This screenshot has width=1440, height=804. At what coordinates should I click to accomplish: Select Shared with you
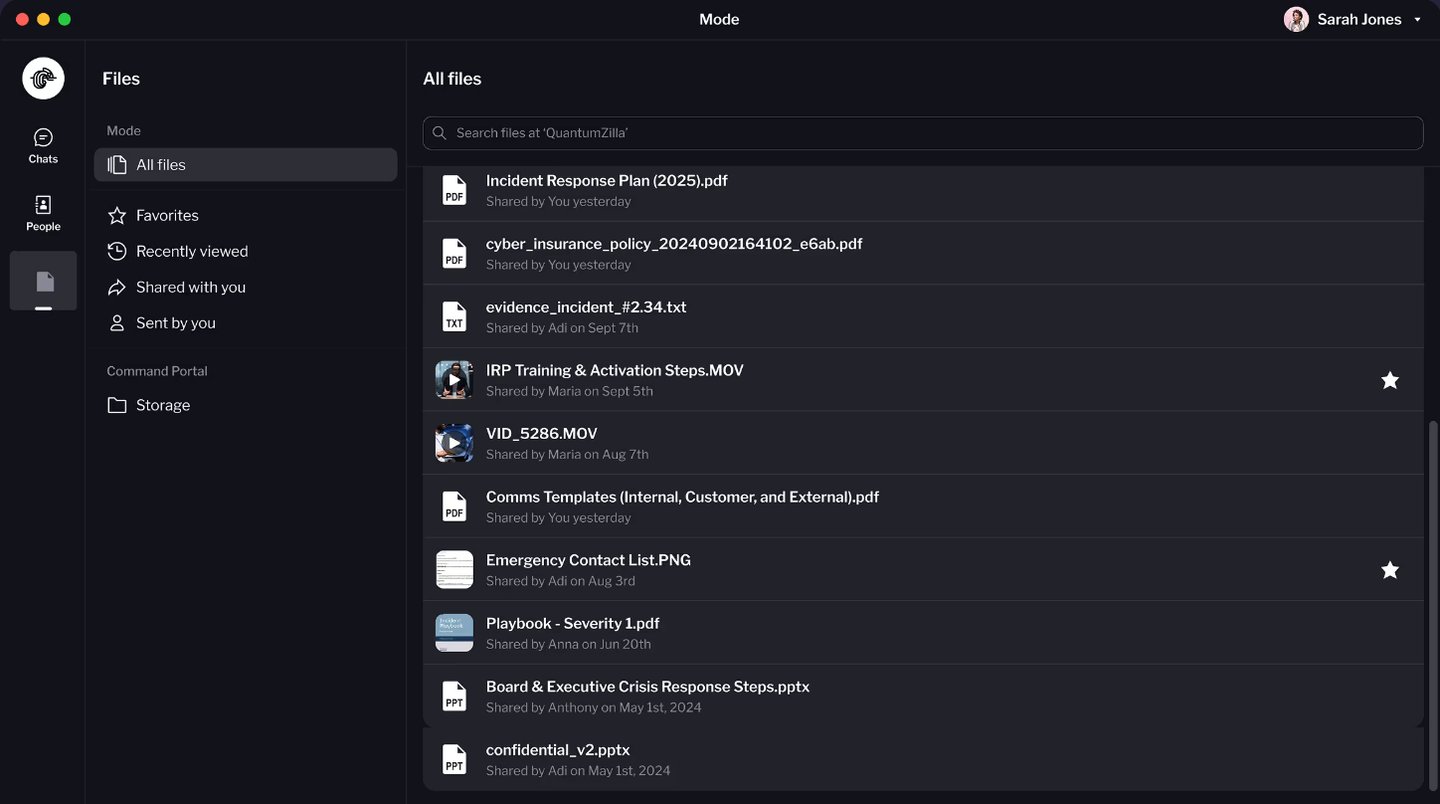190,287
